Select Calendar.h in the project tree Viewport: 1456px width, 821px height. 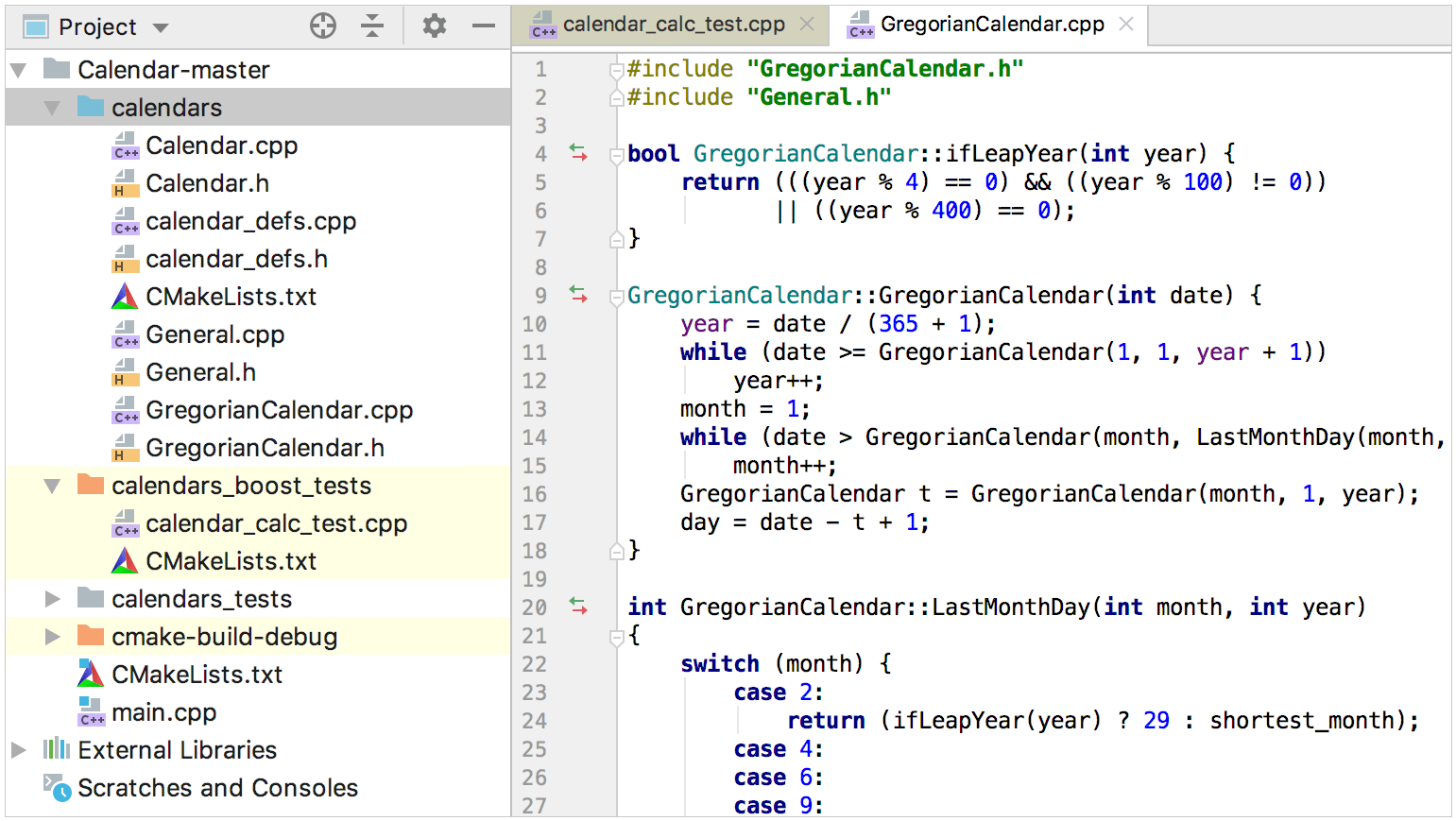tap(207, 183)
